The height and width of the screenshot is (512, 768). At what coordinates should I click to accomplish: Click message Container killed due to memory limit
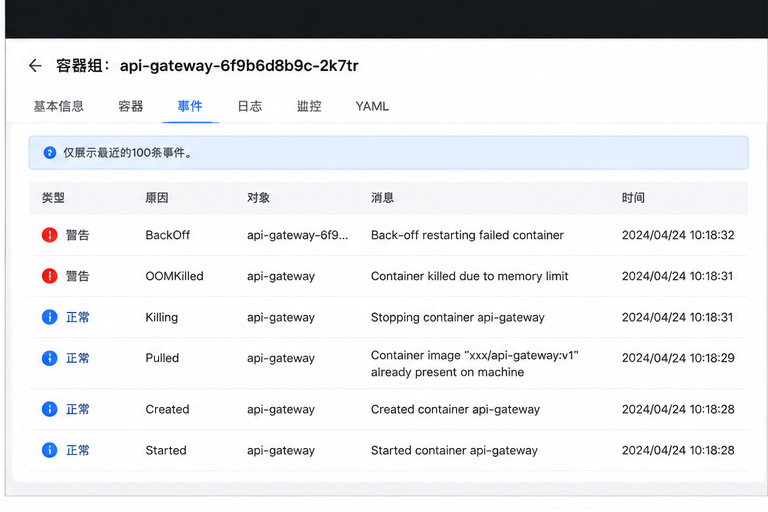click(470, 276)
